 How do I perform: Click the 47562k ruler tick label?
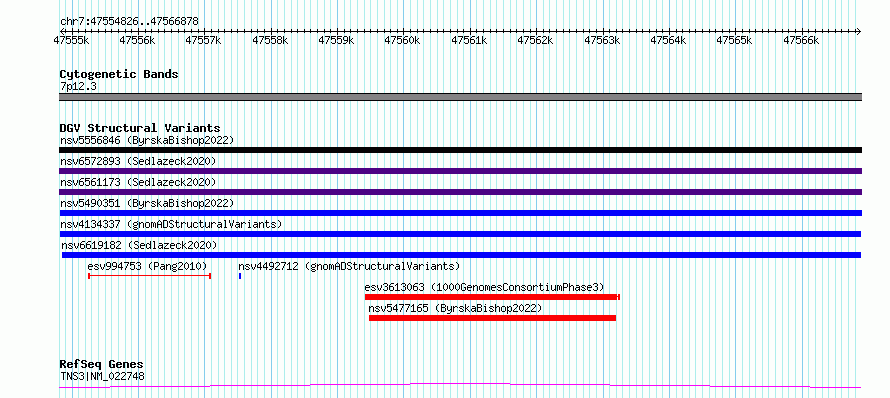(536, 40)
